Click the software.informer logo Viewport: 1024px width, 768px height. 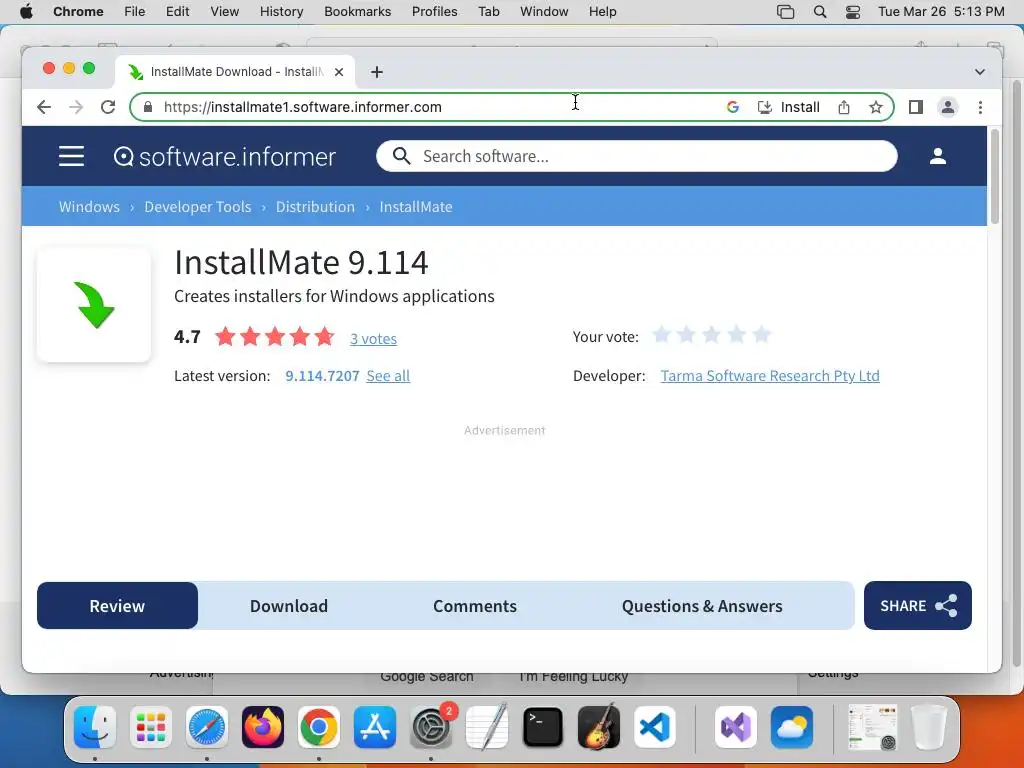pyautogui.click(x=225, y=157)
